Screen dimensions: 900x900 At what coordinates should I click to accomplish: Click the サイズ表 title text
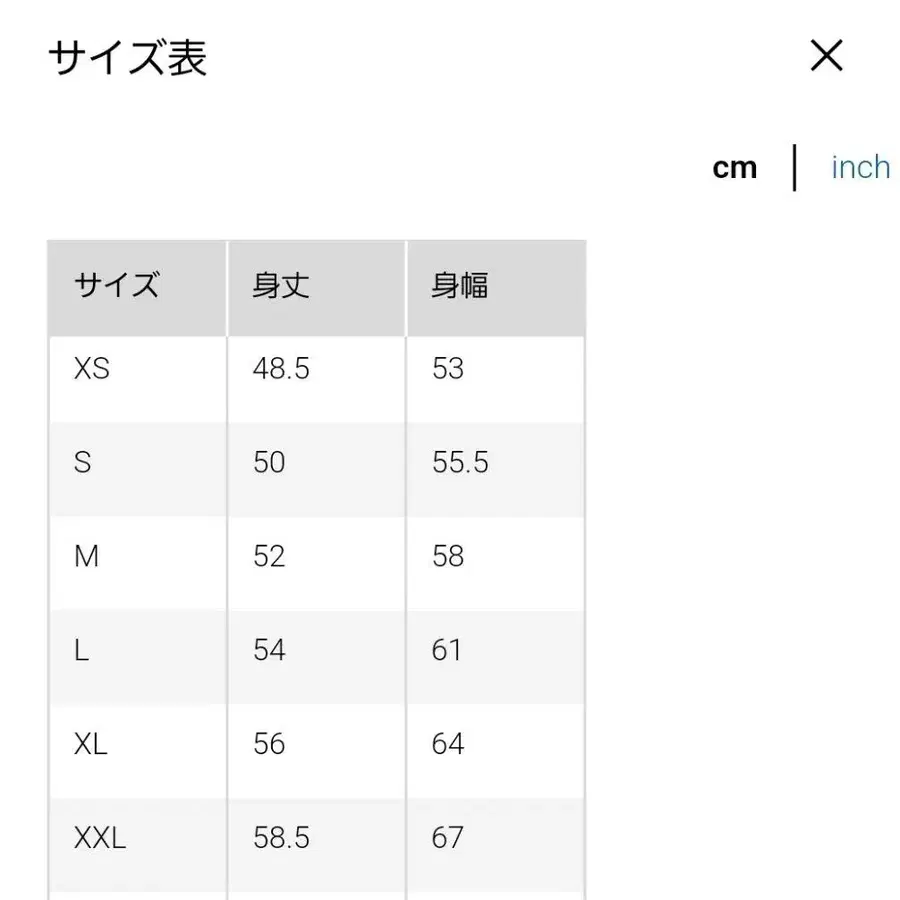pyautogui.click(x=128, y=58)
